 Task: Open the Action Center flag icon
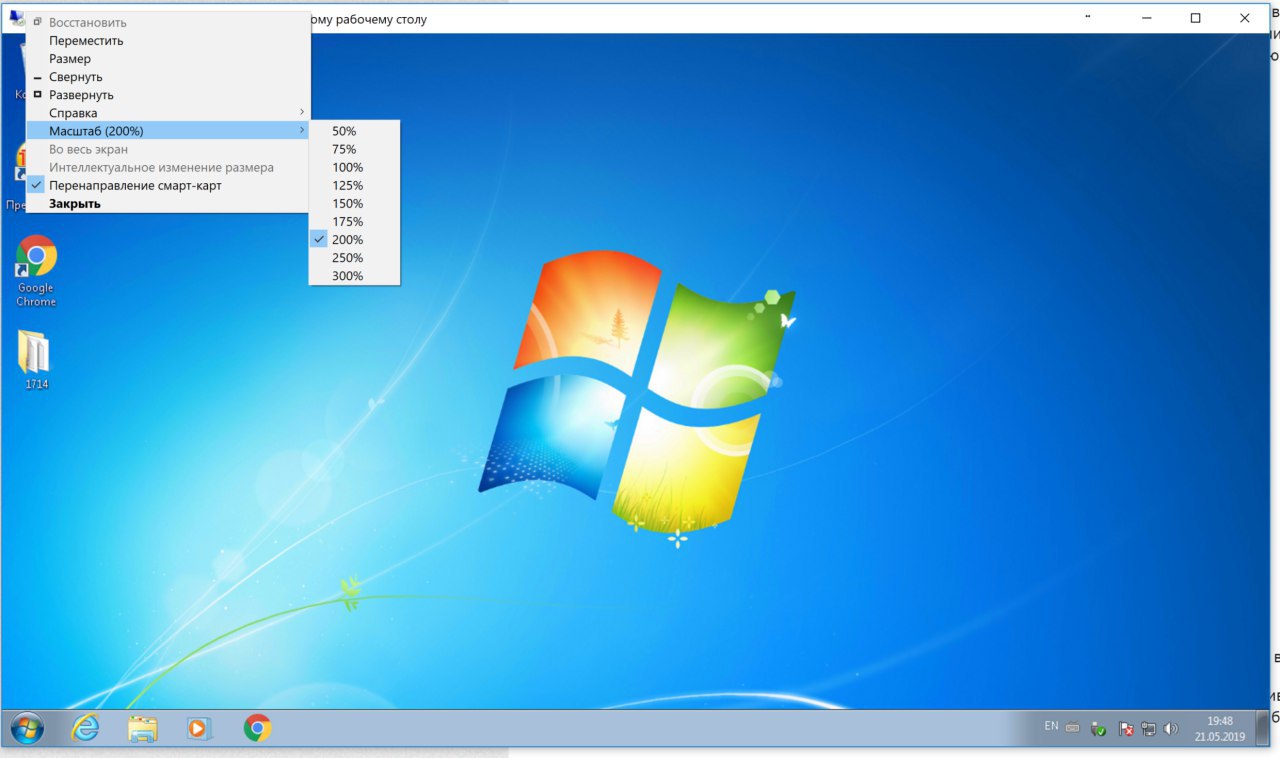click(1126, 729)
